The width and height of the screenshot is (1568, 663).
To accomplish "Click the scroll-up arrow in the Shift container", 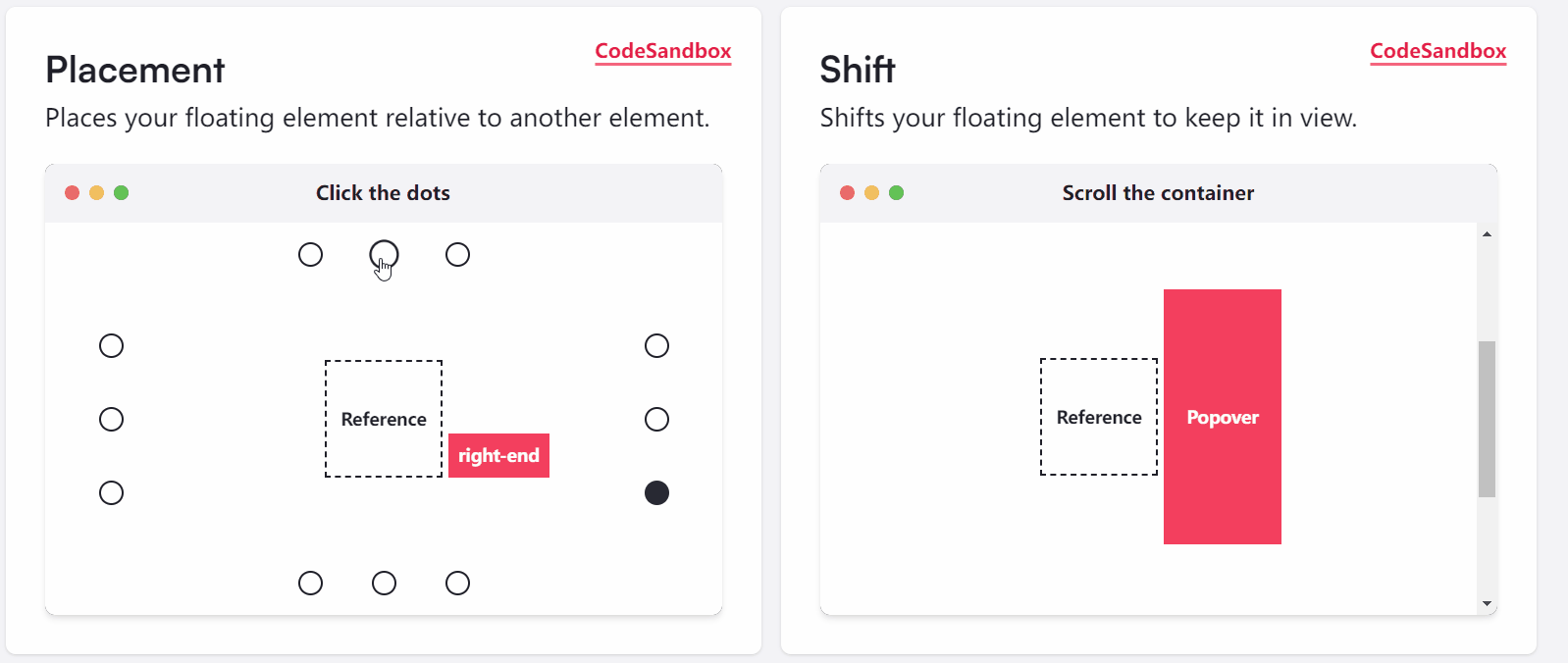I will (x=1488, y=232).
